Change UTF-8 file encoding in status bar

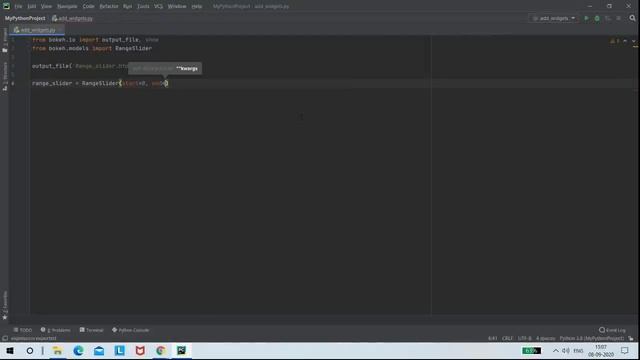[524, 338]
